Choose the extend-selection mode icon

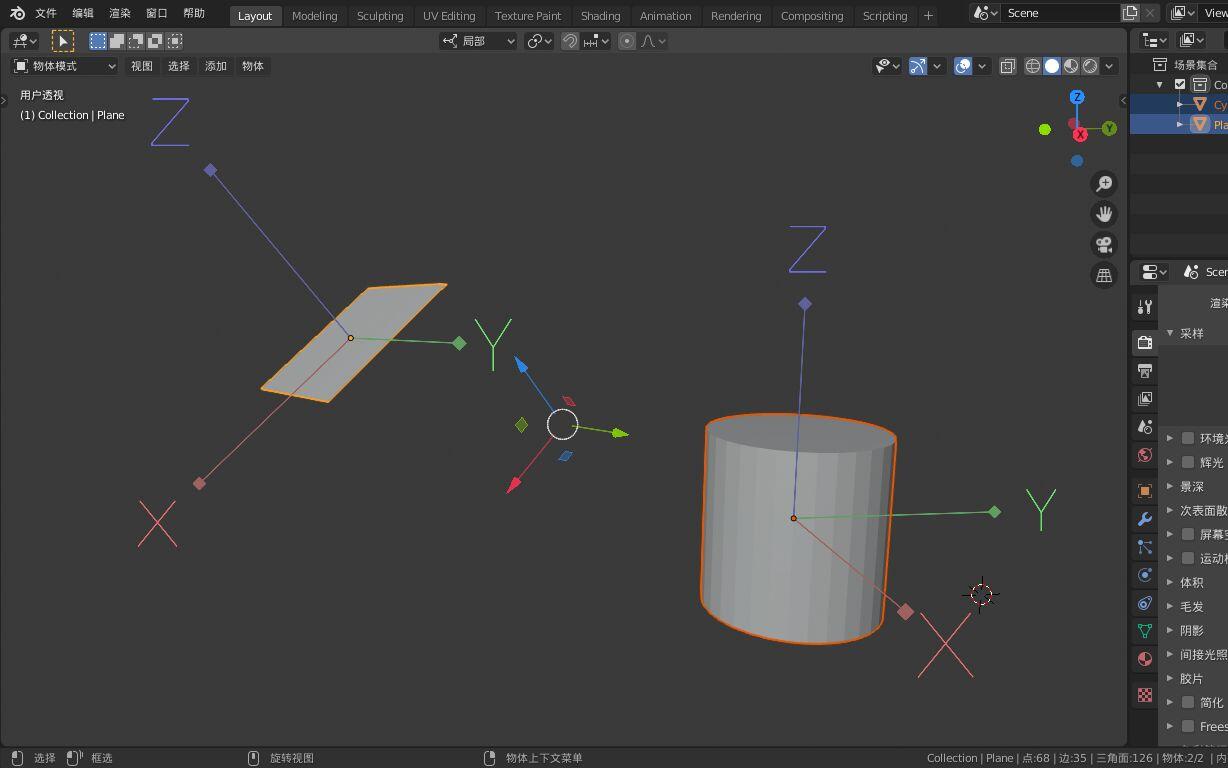click(117, 41)
